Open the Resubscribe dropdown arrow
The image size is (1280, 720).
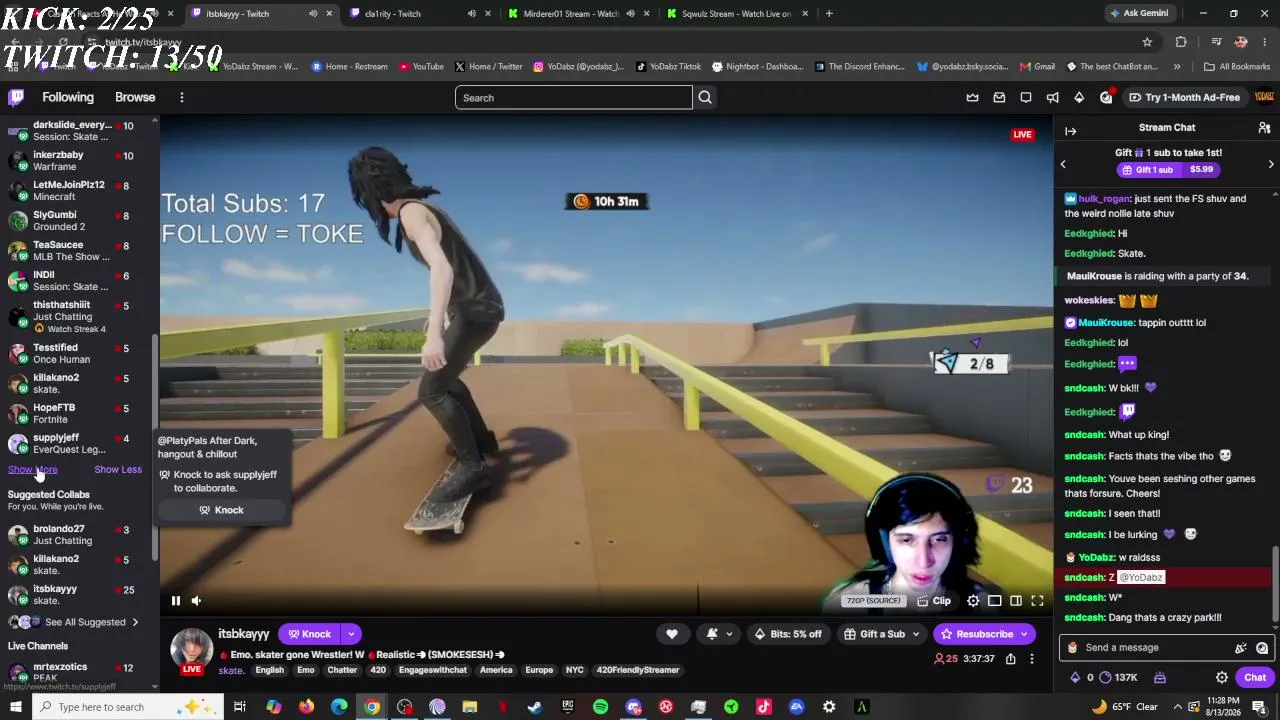(1024, 634)
